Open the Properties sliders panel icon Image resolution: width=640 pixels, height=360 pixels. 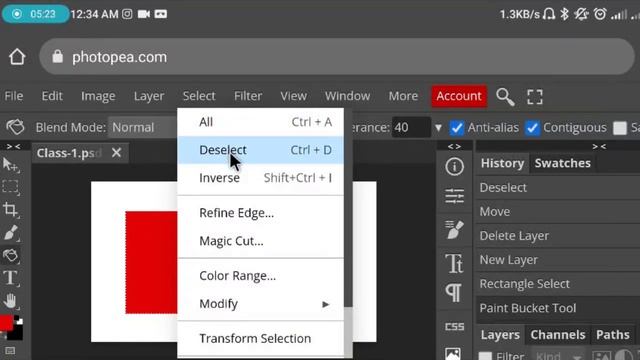coord(454,196)
